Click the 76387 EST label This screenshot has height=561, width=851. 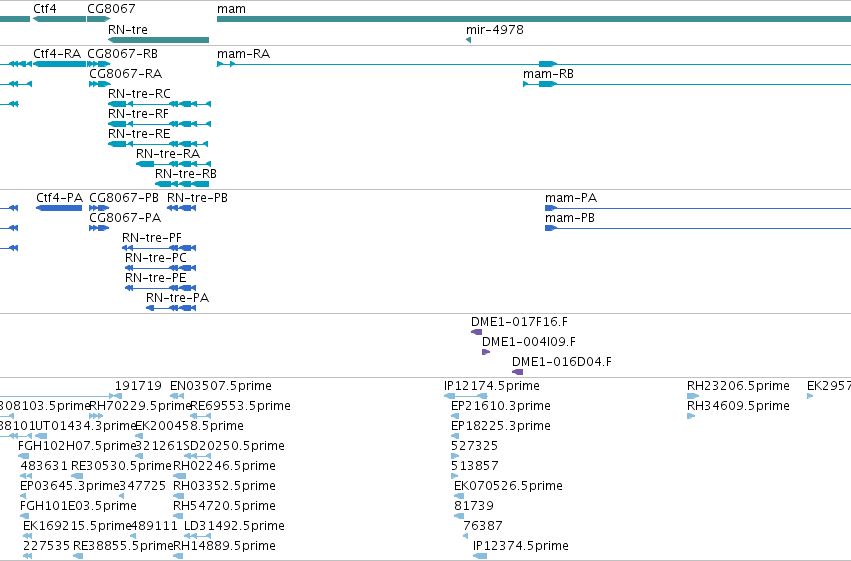[483, 526]
